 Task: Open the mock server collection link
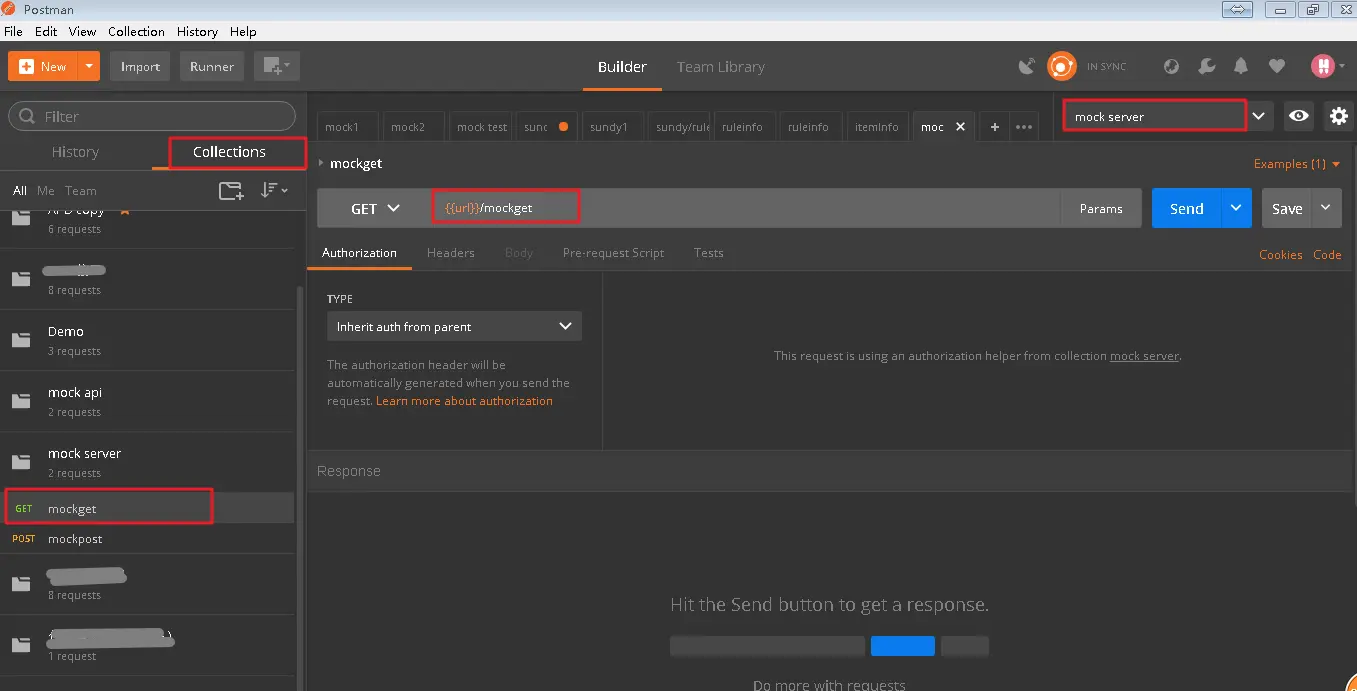(x=1144, y=356)
